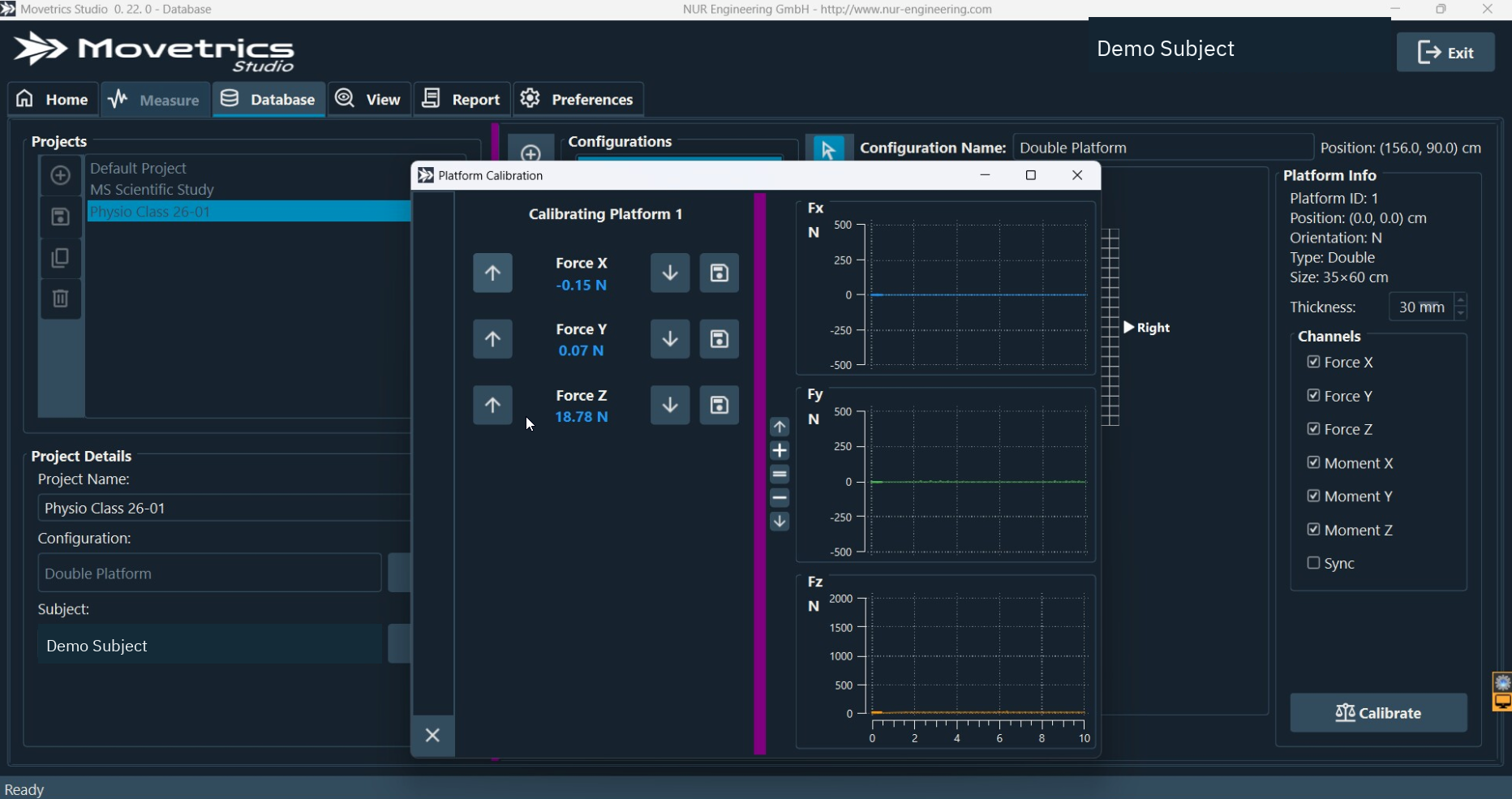Open the Report tab

(x=462, y=99)
